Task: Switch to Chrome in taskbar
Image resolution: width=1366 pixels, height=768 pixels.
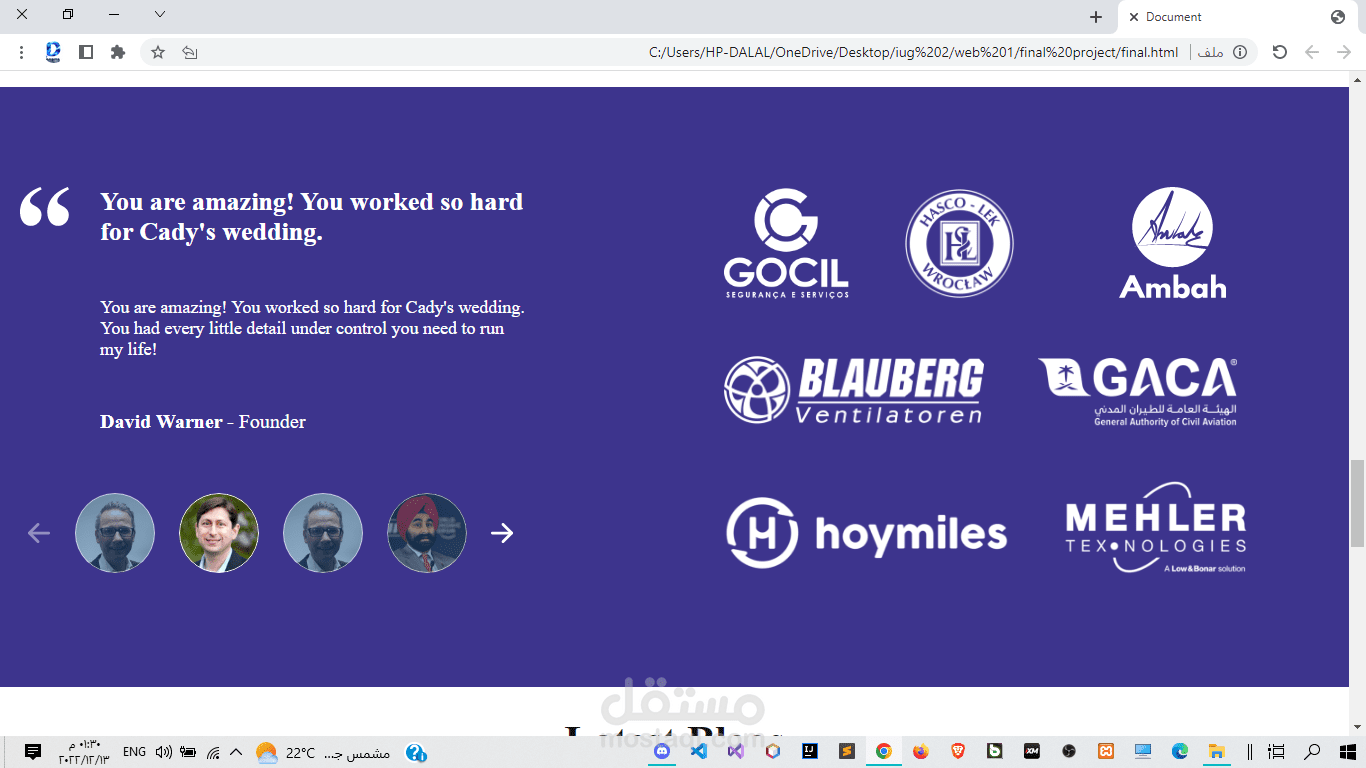Action: (x=883, y=751)
